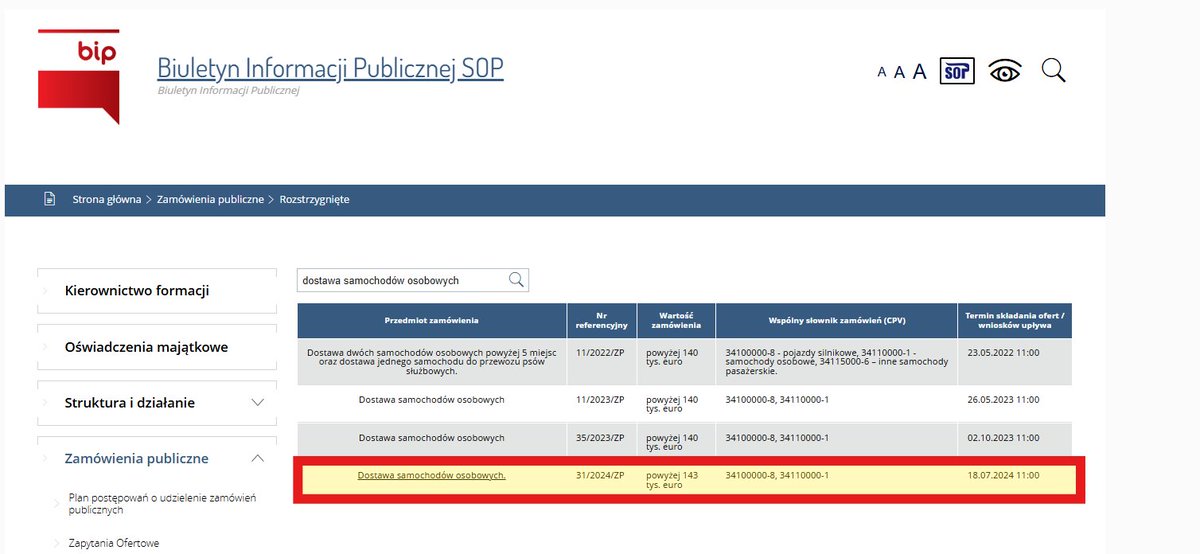1200x554 pixels.
Task: Toggle high-contrast eye icon
Action: tap(1005, 71)
